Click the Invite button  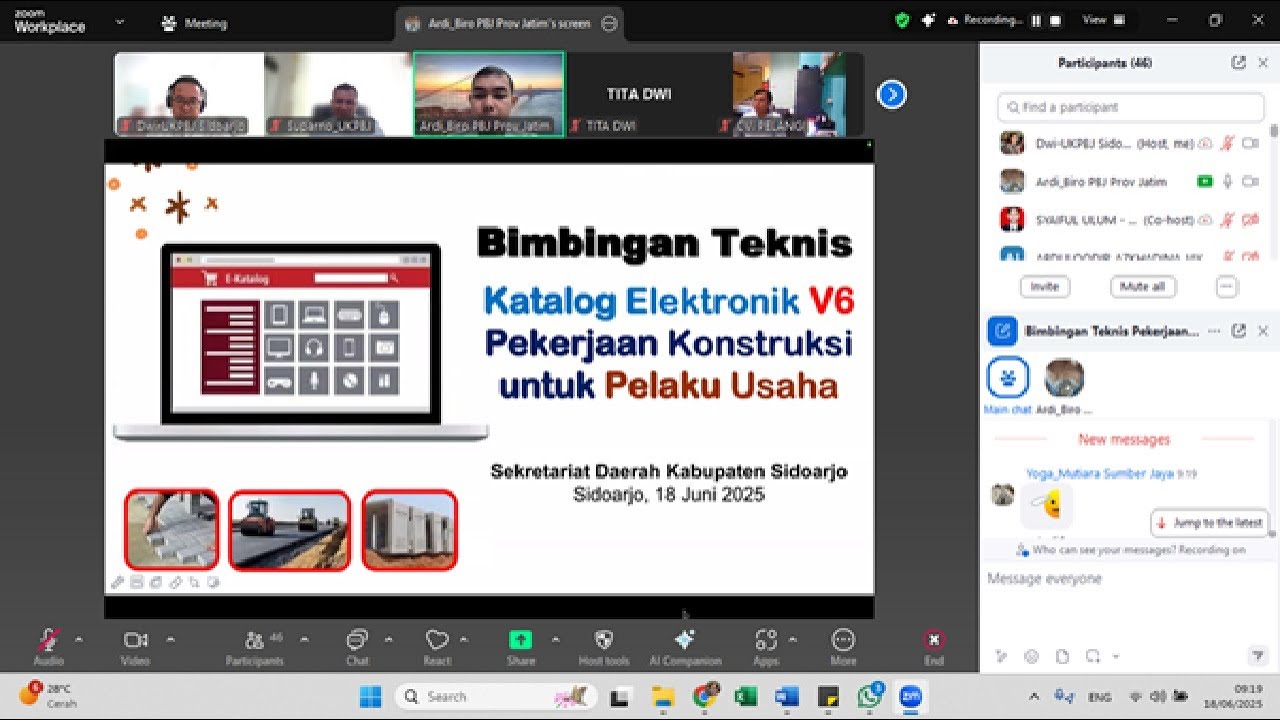pos(1045,286)
